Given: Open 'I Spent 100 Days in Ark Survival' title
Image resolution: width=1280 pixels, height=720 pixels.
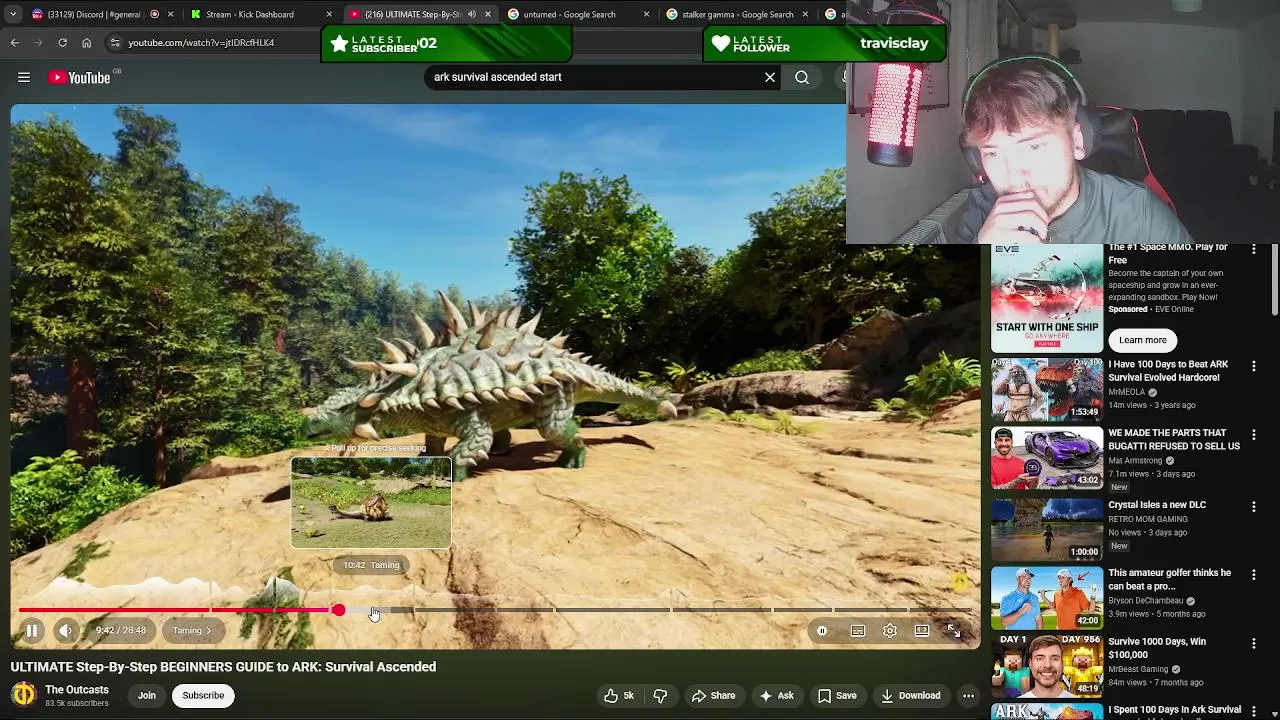Looking at the screenshot, I should 1174,710.
